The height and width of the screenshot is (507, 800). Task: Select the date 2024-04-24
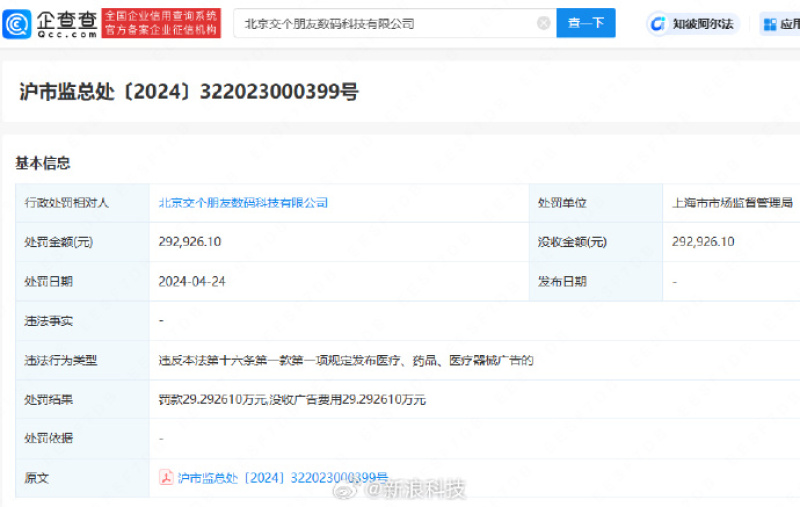[192, 281]
